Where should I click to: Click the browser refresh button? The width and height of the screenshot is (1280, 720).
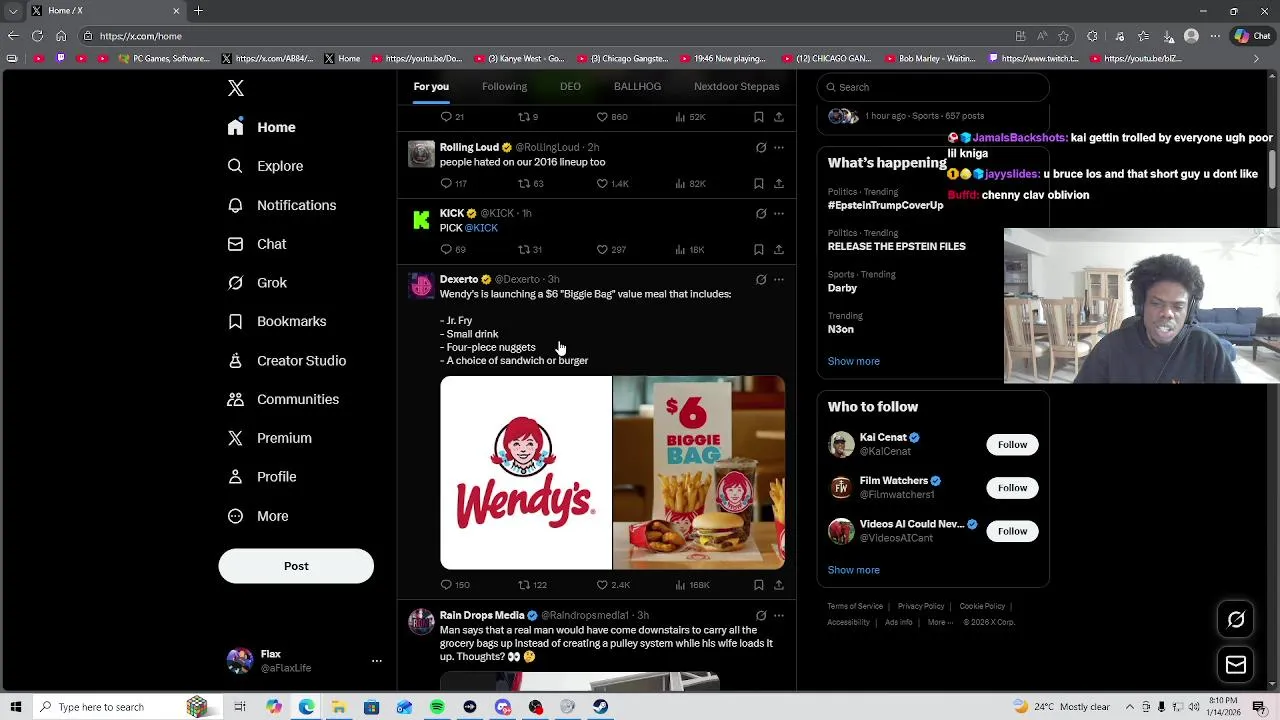[37, 36]
